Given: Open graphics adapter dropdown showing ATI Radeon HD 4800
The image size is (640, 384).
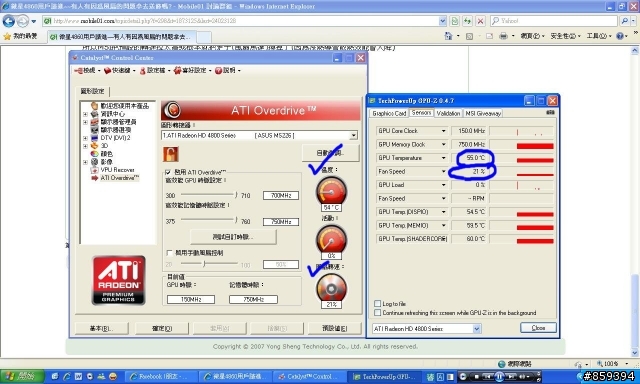Looking at the screenshot, I should 353,135.
